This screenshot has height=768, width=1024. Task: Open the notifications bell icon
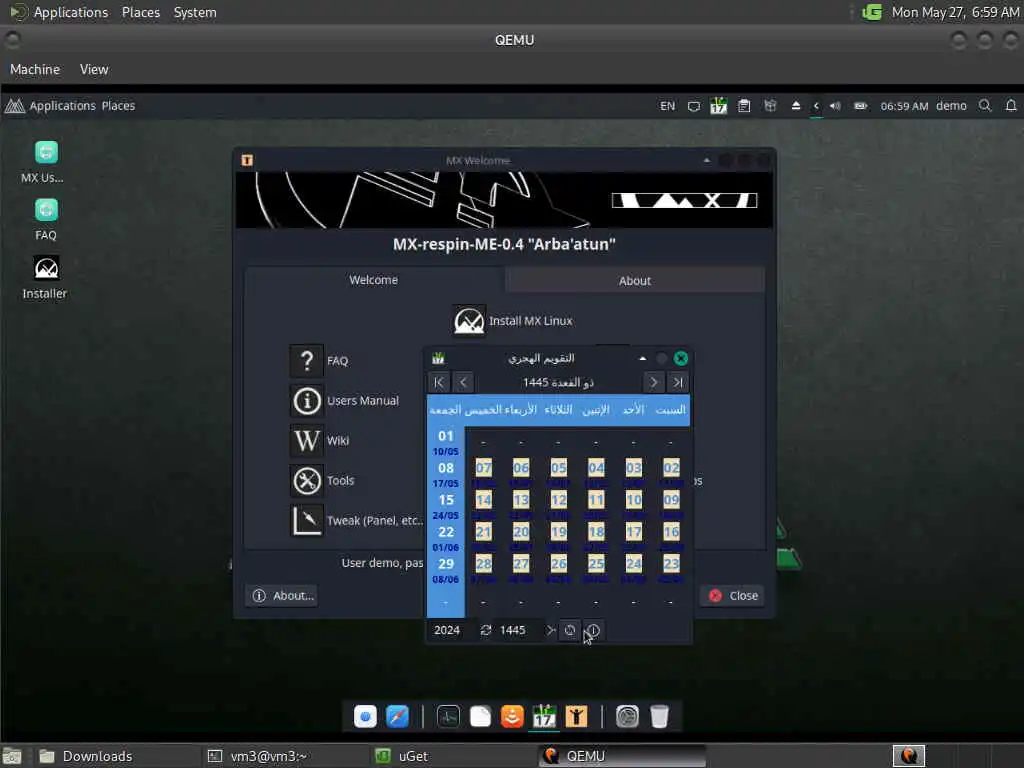[x=1011, y=106]
